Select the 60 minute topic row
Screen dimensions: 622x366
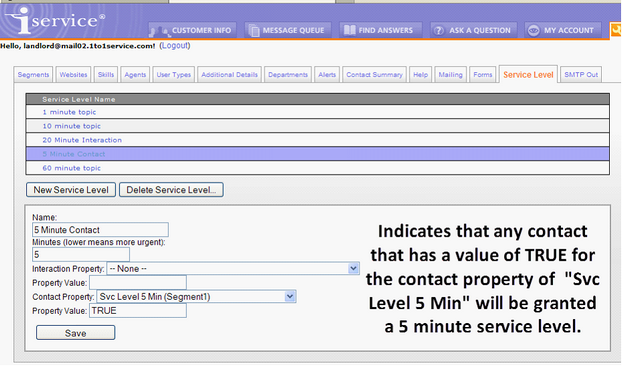click(x=317, y=168)
